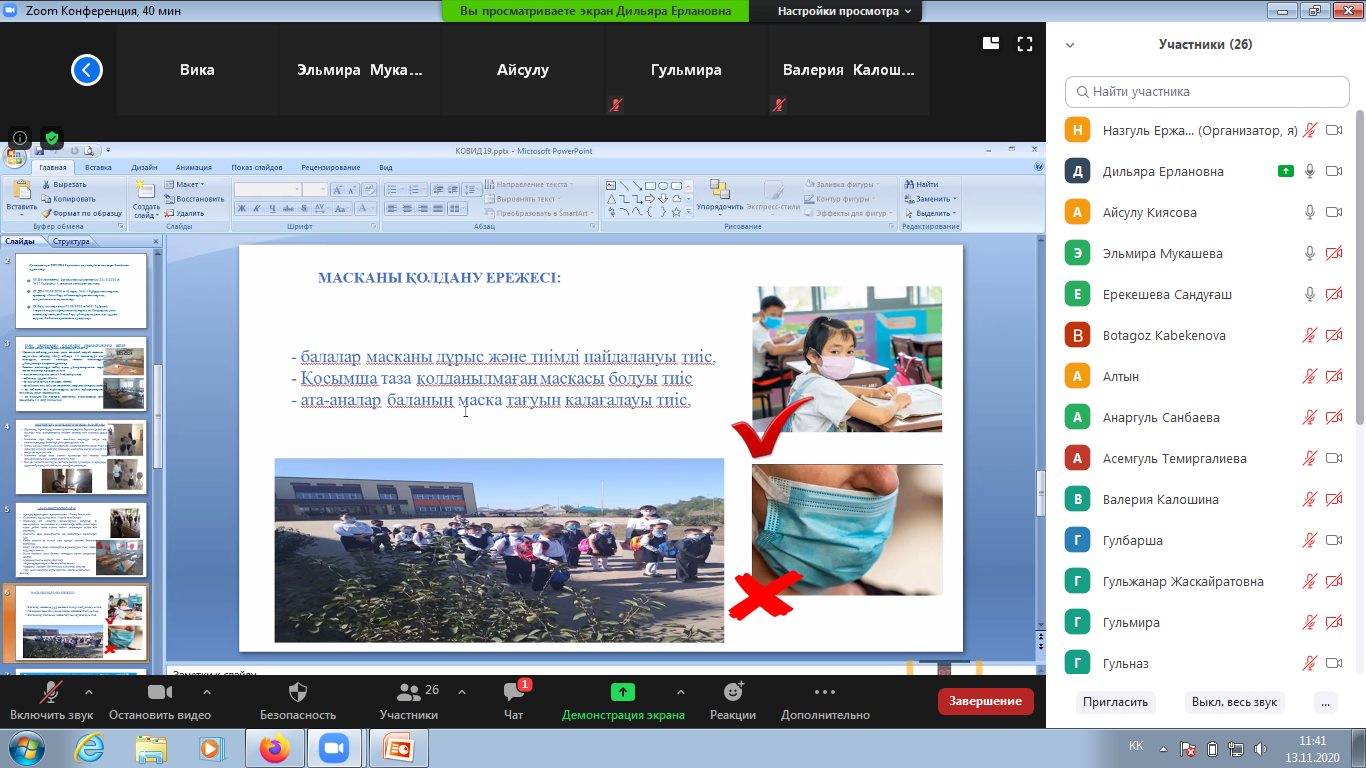Expand Настройки просмотра dropdown
The image size is (1366, 768).
point(844,11)
